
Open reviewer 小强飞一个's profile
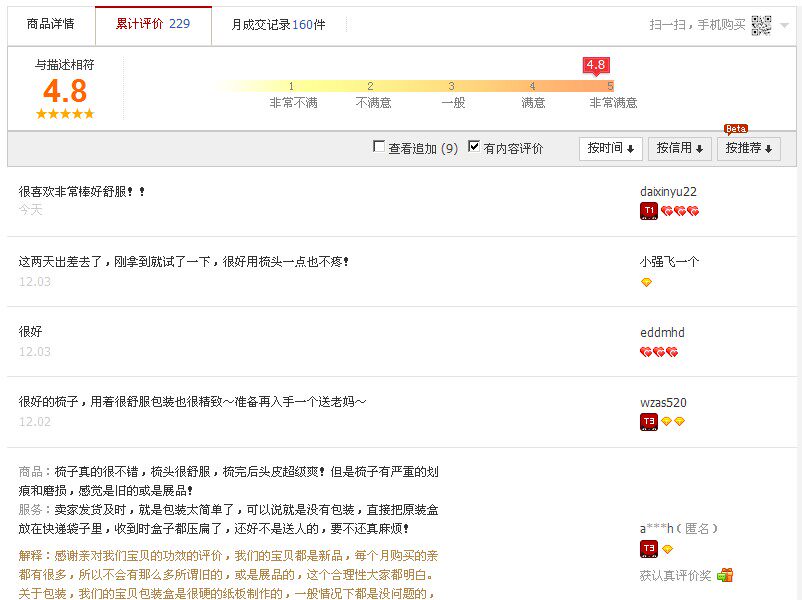669,262
